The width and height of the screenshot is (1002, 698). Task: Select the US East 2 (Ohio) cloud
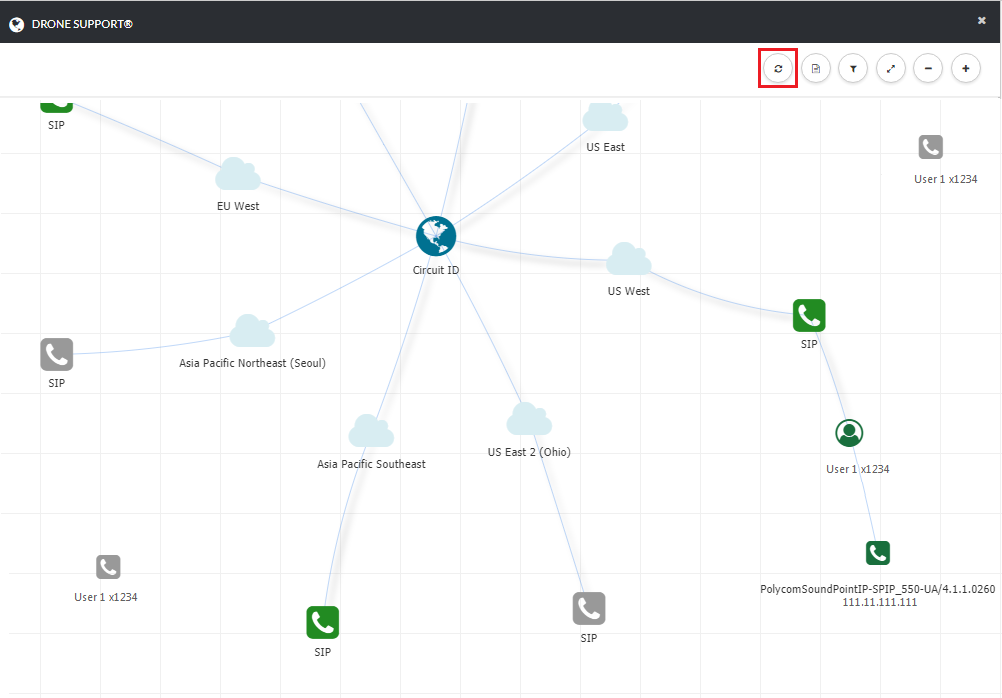click(x=528, y=420)
